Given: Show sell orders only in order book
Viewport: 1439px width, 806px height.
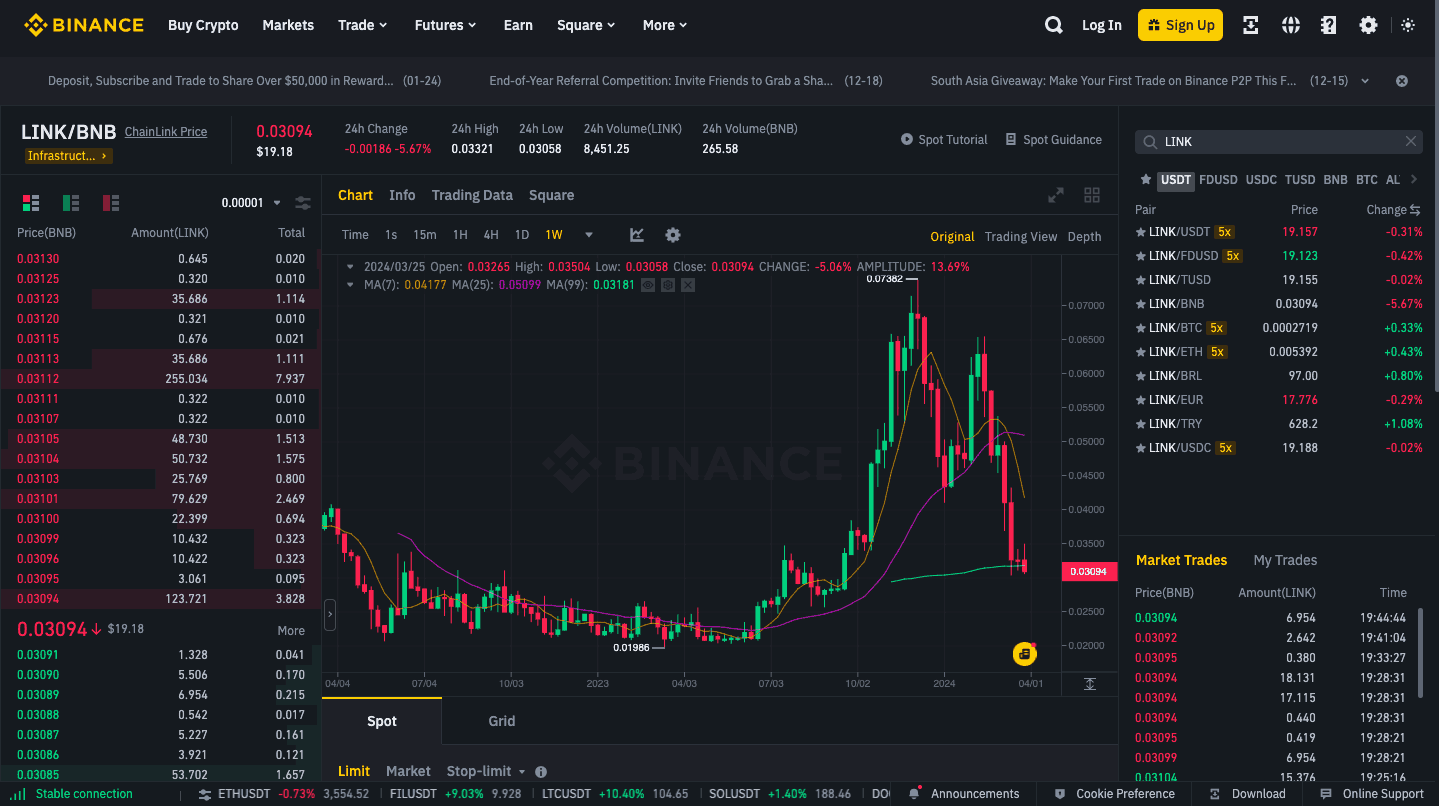Looking at the screenshot, I should [111, 203].
